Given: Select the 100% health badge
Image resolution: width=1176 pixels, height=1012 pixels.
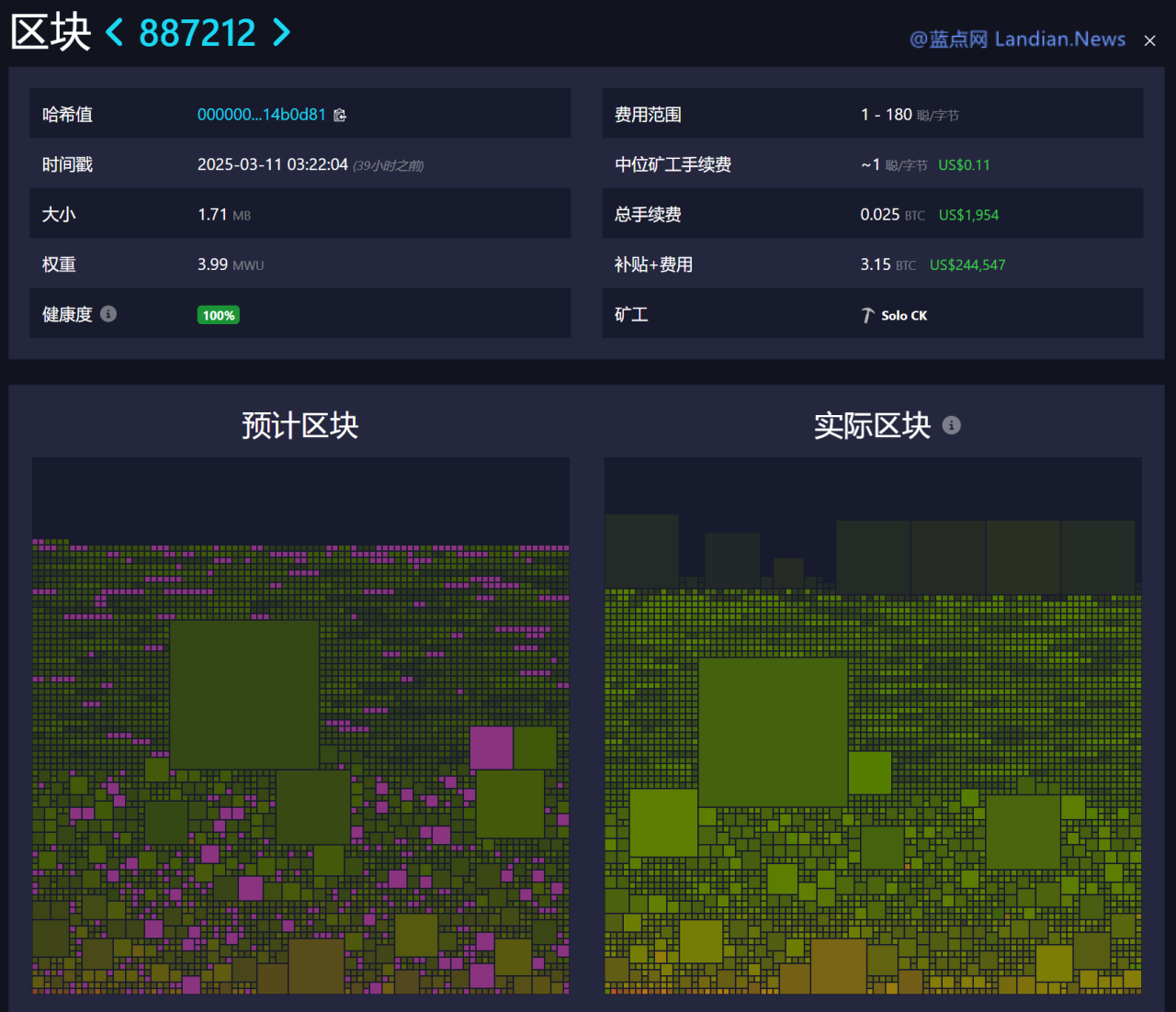Looking at the screenshot, I should 219,315.
